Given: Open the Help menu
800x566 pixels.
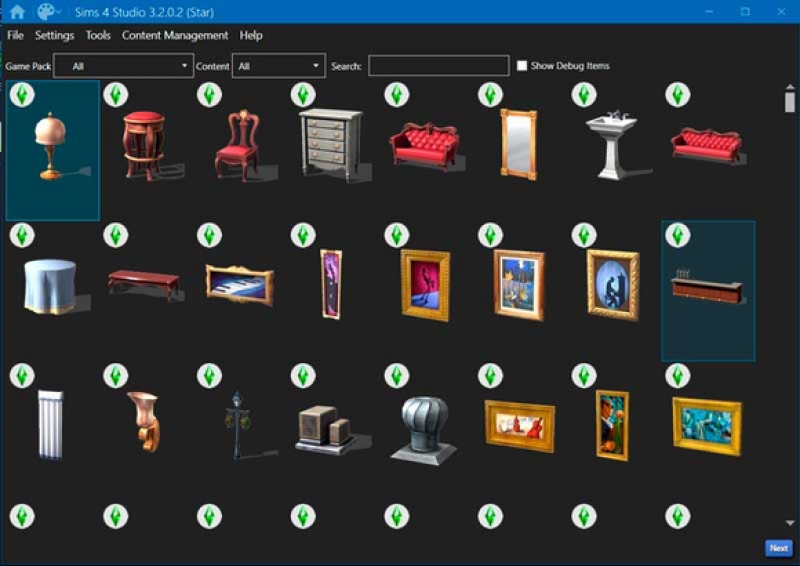Looking at the screenshot, I should point(251,35).
